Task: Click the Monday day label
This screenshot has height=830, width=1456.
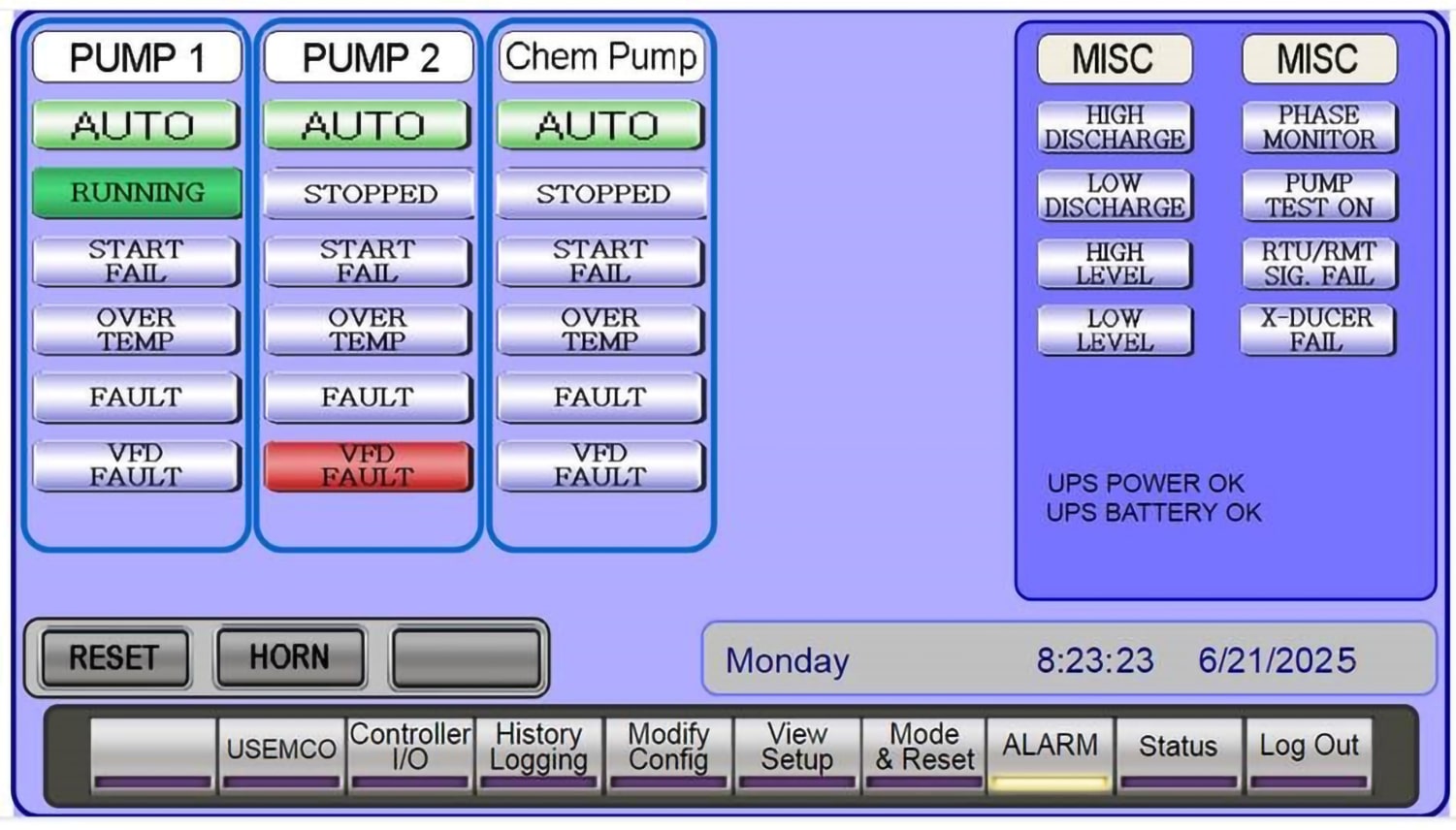Action: coord(788,660)
